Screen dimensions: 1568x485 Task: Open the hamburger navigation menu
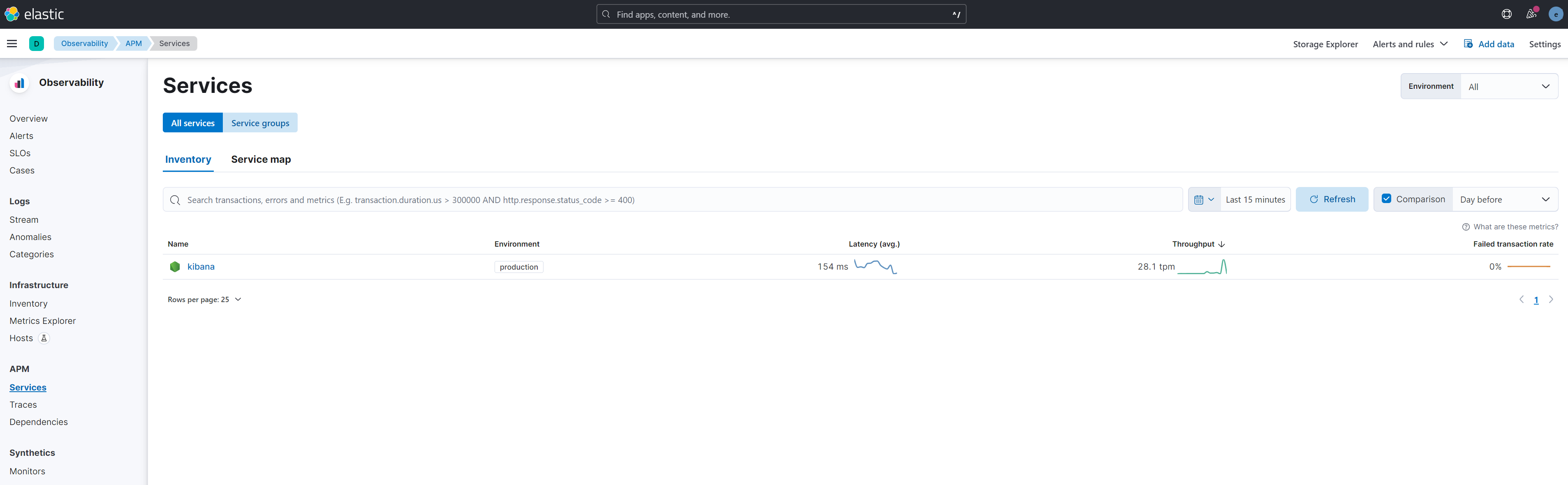pos(12,43)
